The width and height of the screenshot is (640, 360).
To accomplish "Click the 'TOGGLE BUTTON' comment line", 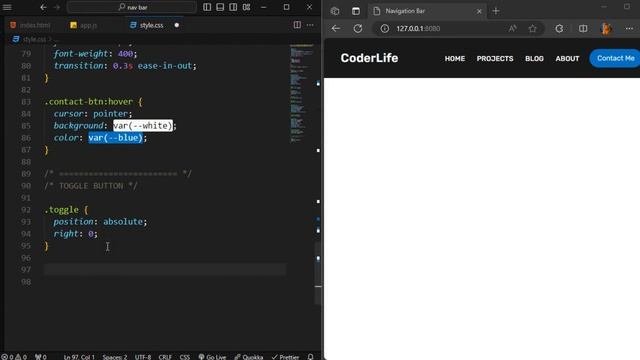I will [x=91, y=186].
